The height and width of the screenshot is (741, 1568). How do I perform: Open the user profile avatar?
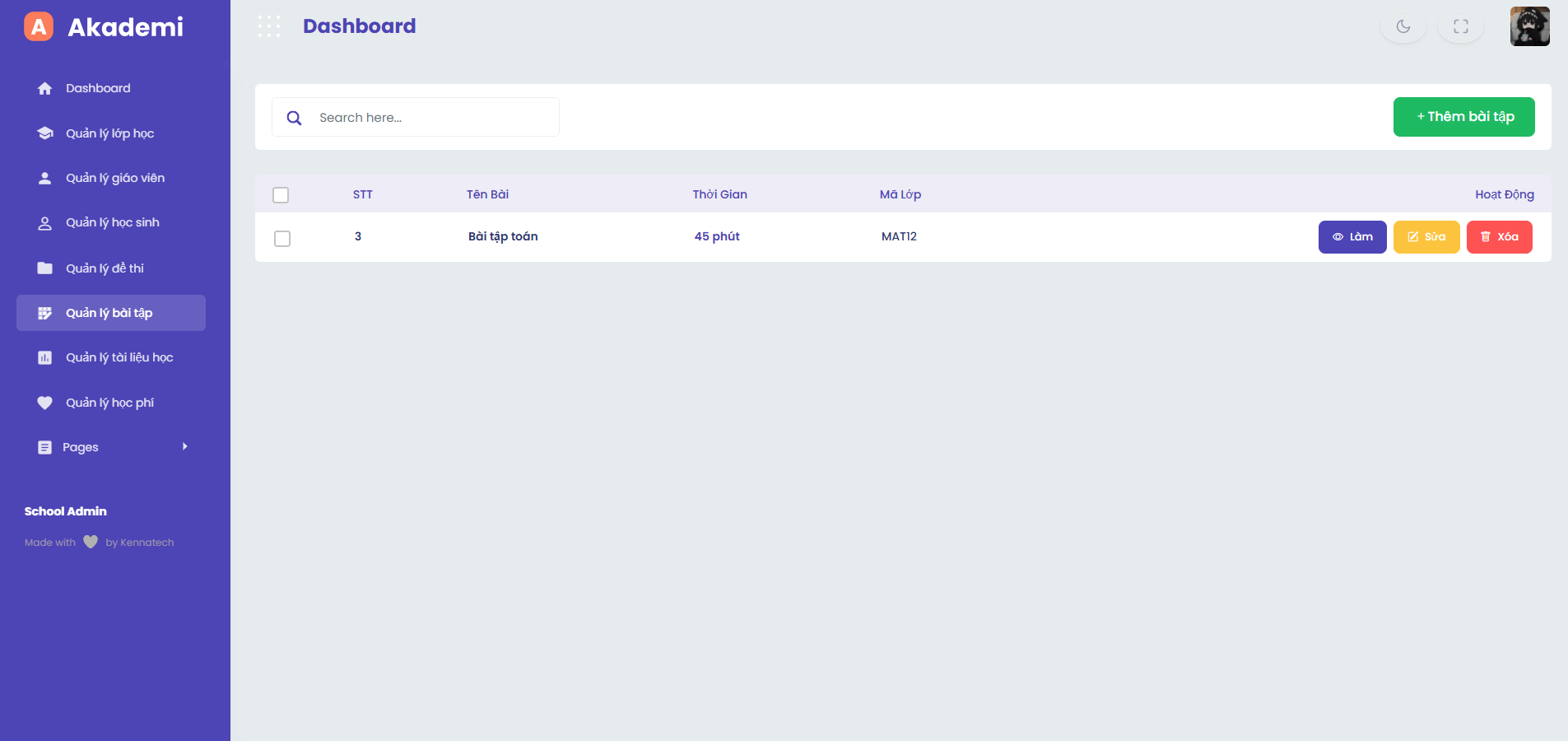click(1529, 26)
